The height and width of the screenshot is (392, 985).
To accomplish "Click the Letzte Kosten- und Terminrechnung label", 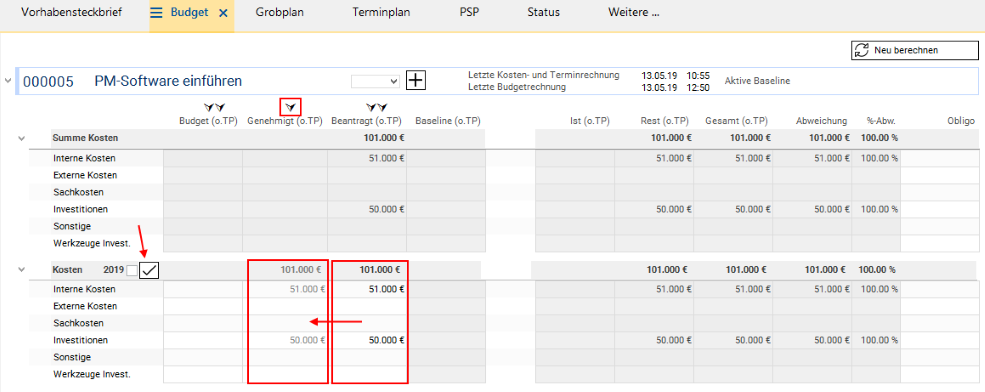I will point(544,75).
